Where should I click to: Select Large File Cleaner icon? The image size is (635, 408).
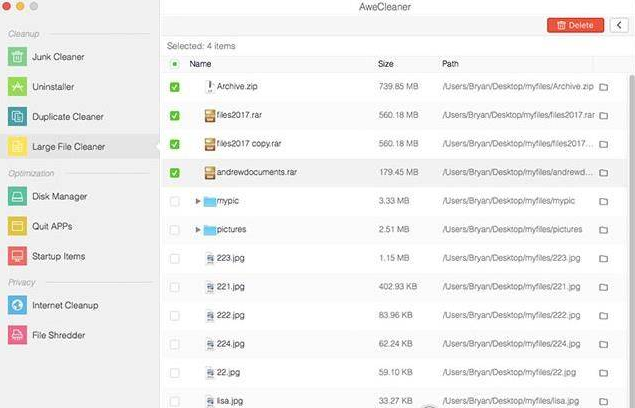pyautogui.click(x=17, y=147)
